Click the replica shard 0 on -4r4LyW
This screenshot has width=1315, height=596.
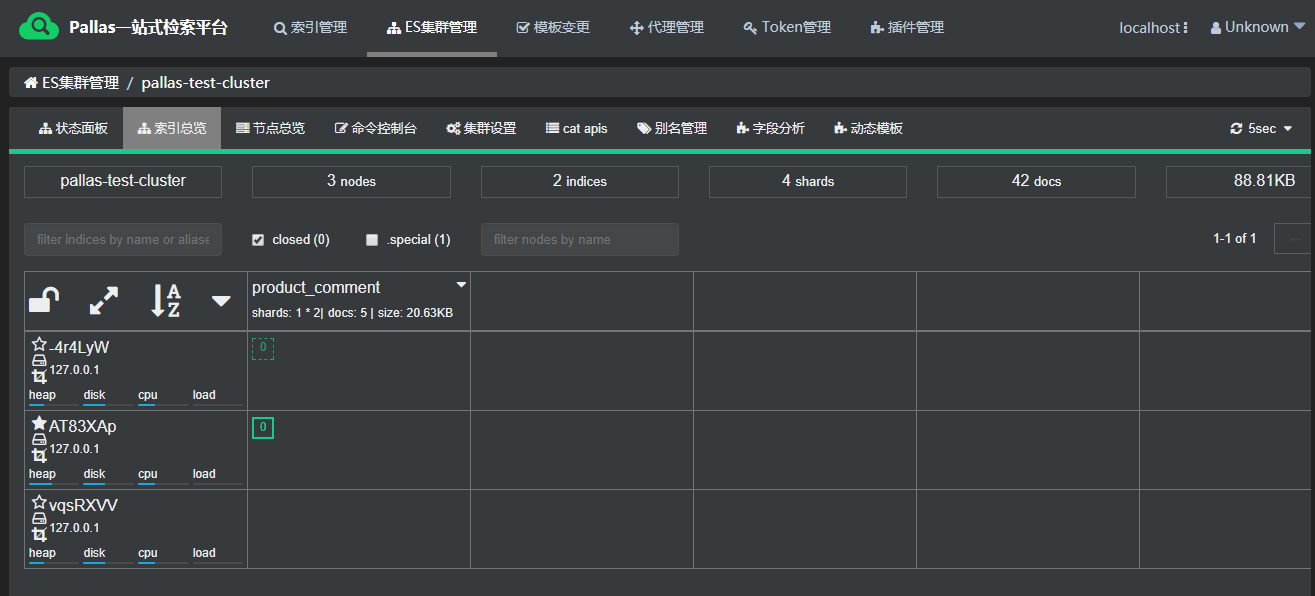coord(263,348)
